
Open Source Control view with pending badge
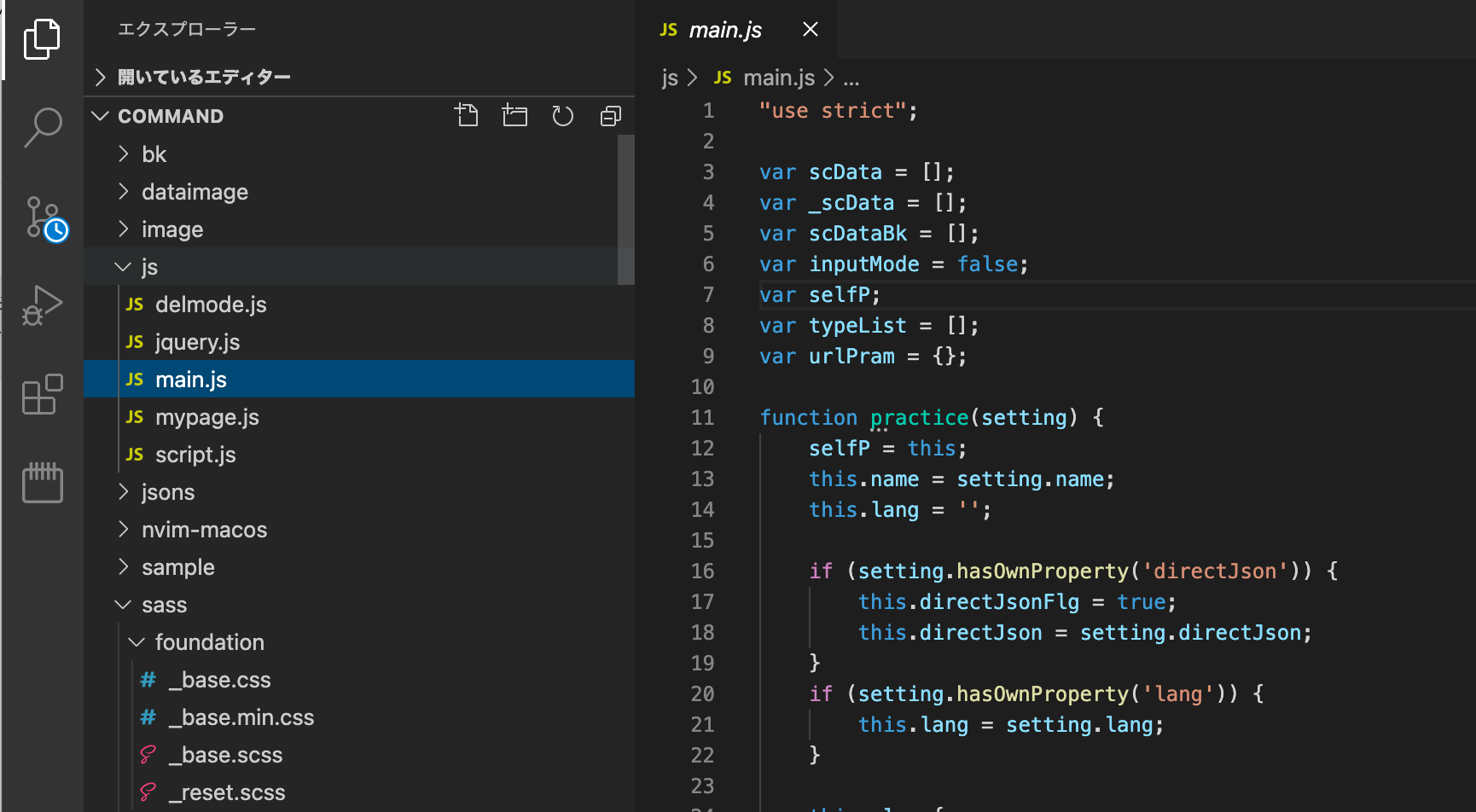pos(44,218)
